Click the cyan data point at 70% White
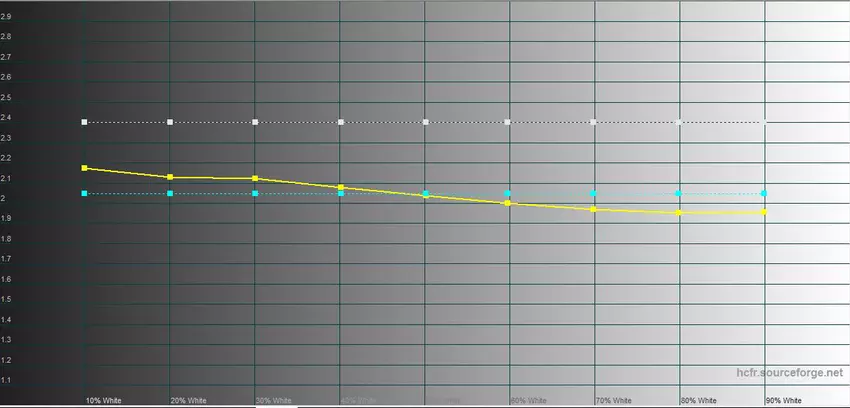 pos(594,193)
